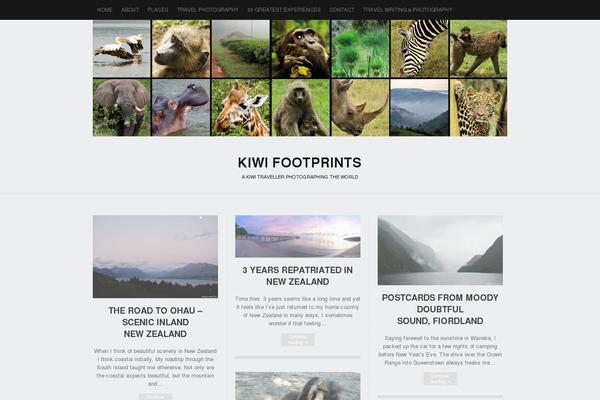Open the 3 Years Repatriated post title
600x400 pixels.
pyautogui.click(x=298, y=276)
